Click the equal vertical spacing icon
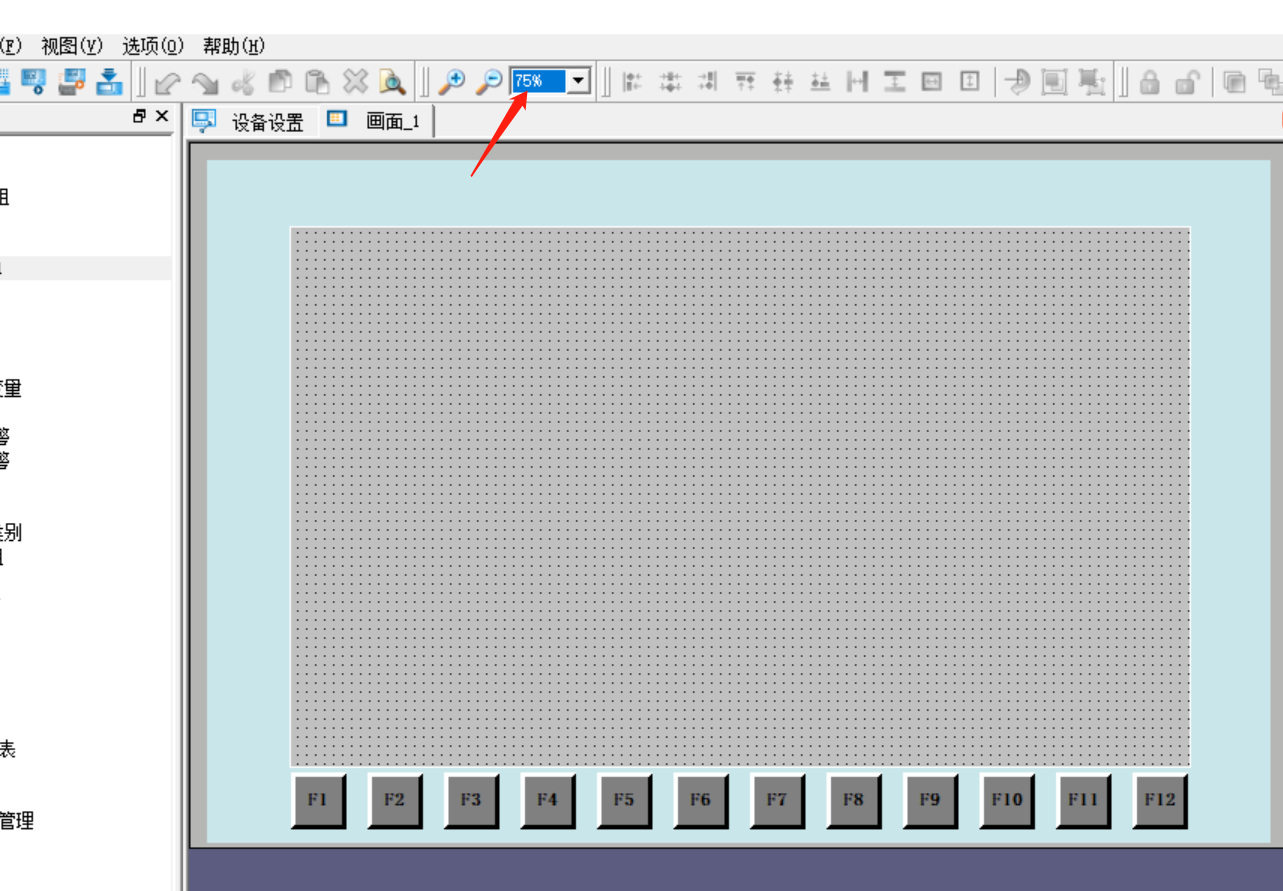The image size is (1283, 891). 894,82
